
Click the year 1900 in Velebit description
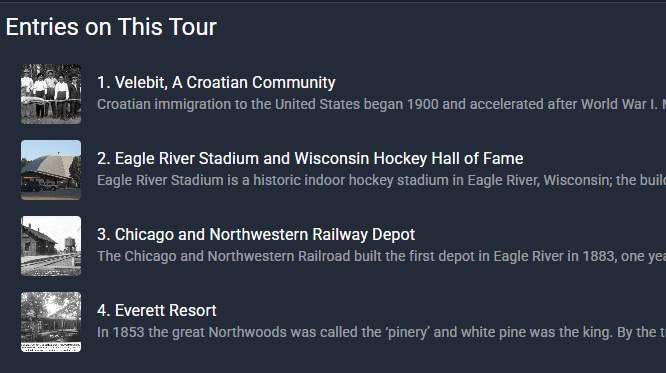[x=423, y=104]
